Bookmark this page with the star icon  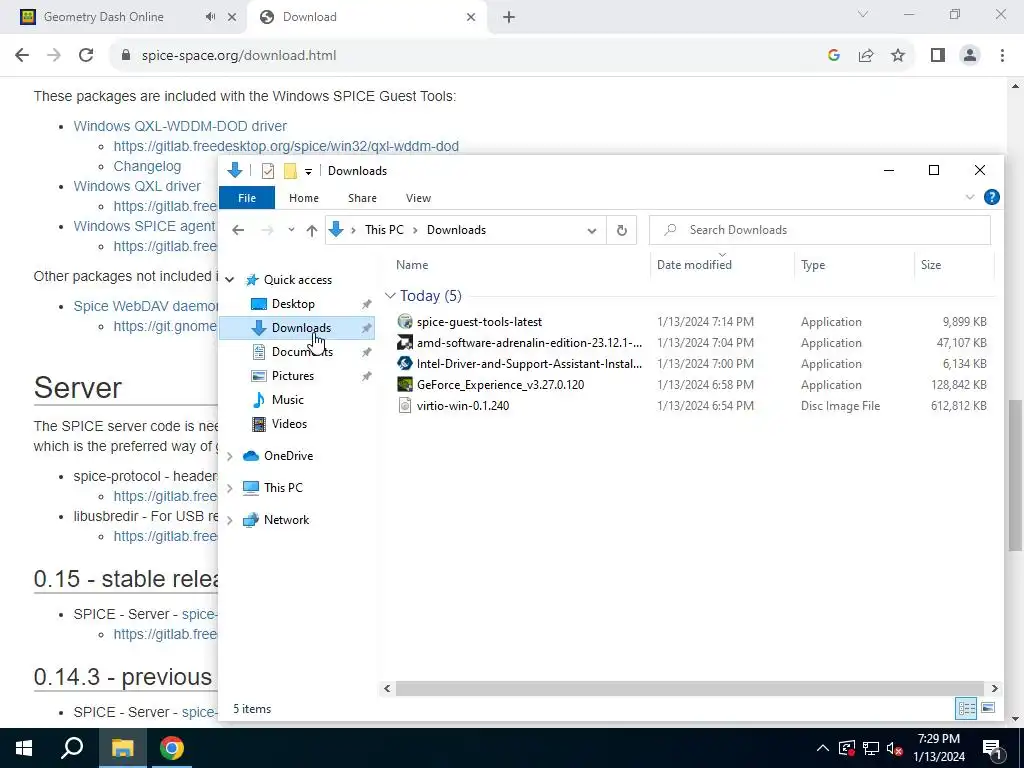[x=898, y=56]
